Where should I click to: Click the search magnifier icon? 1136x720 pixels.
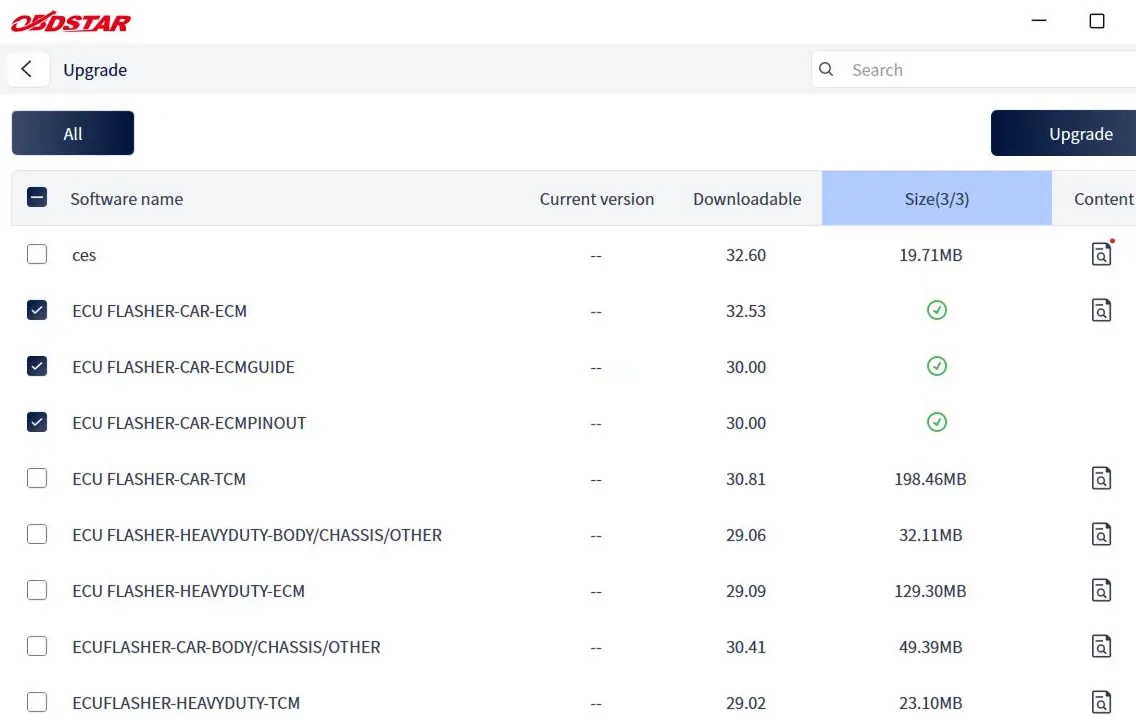(x=826, y=70)
